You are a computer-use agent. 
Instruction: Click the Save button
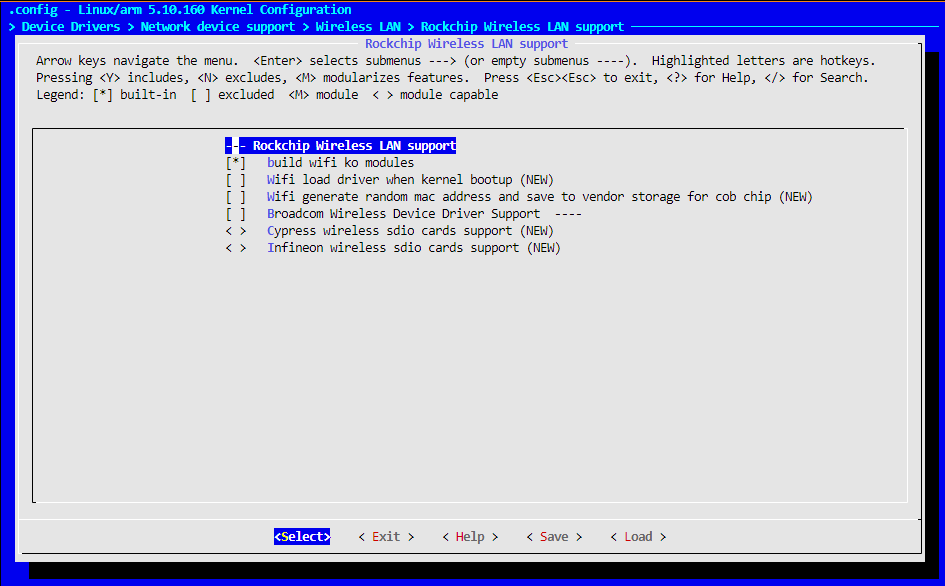(554, 537)
